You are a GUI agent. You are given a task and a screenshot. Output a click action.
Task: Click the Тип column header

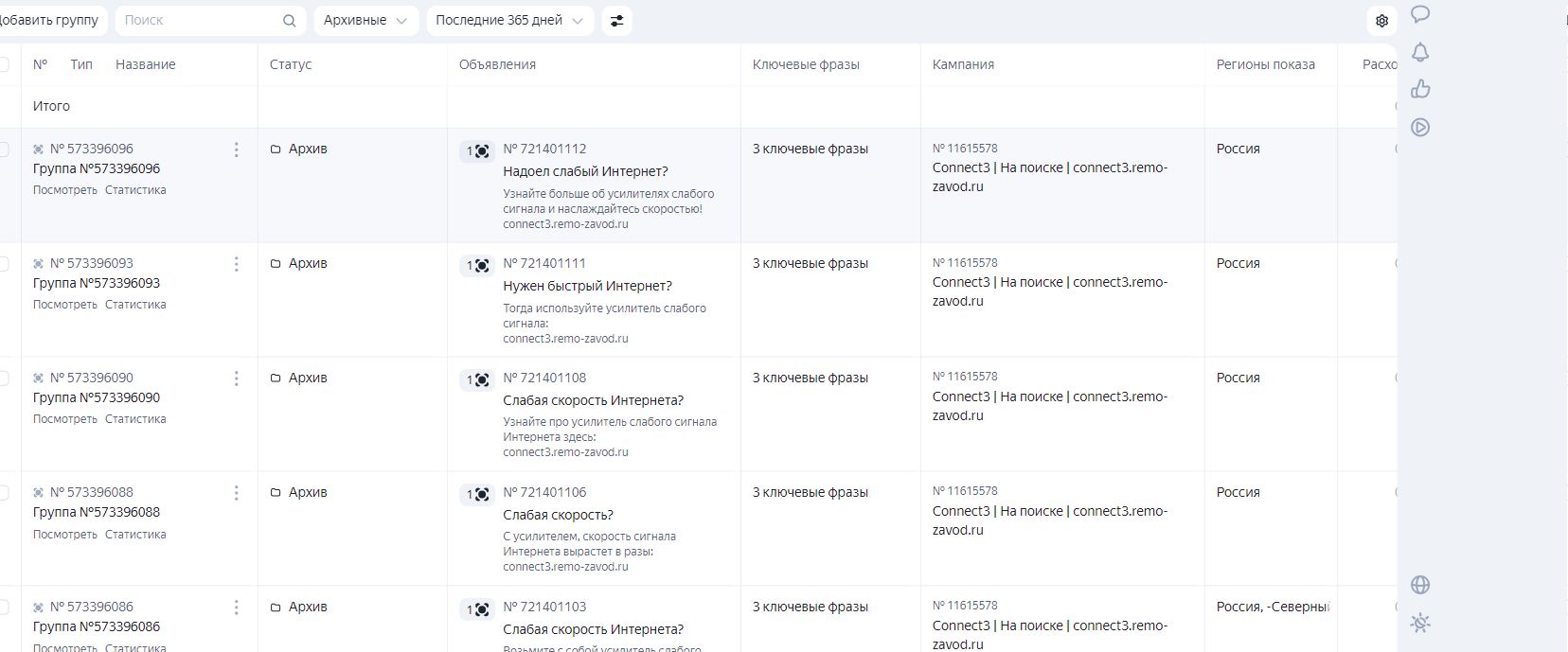tap(81, 64)
